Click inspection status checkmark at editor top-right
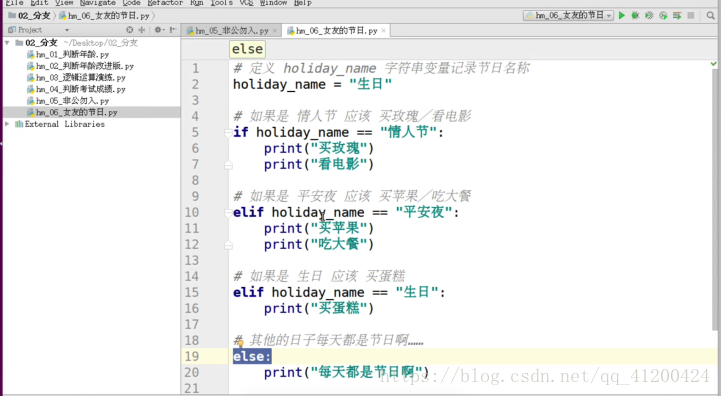 click(x=714, y=64)
